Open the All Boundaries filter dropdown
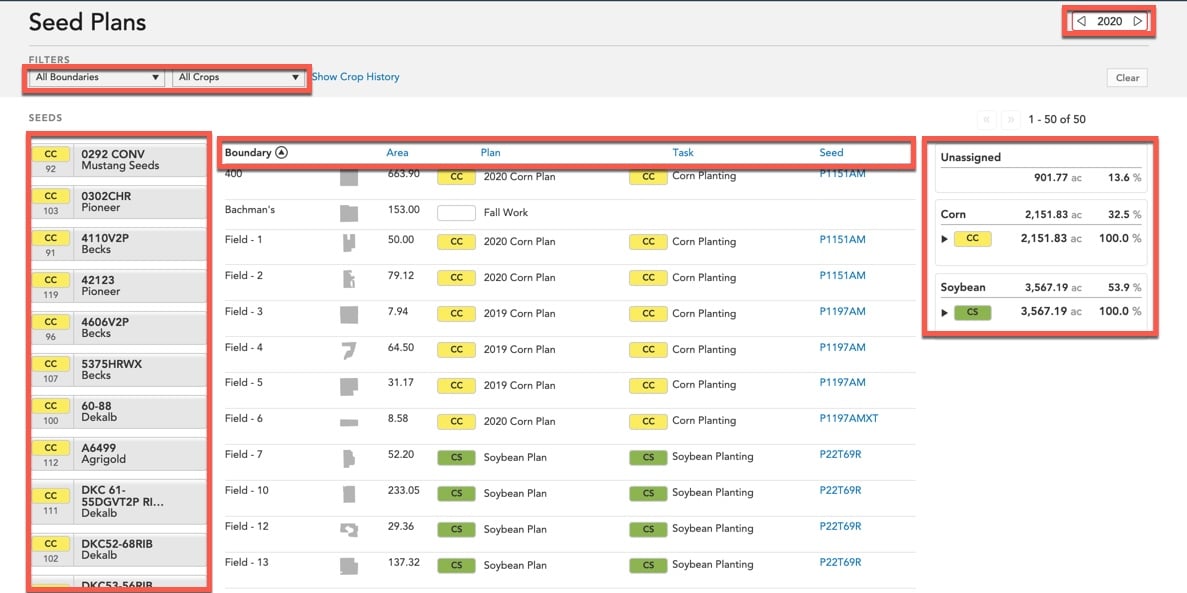1187x593 pixels. tap(97, 77)
